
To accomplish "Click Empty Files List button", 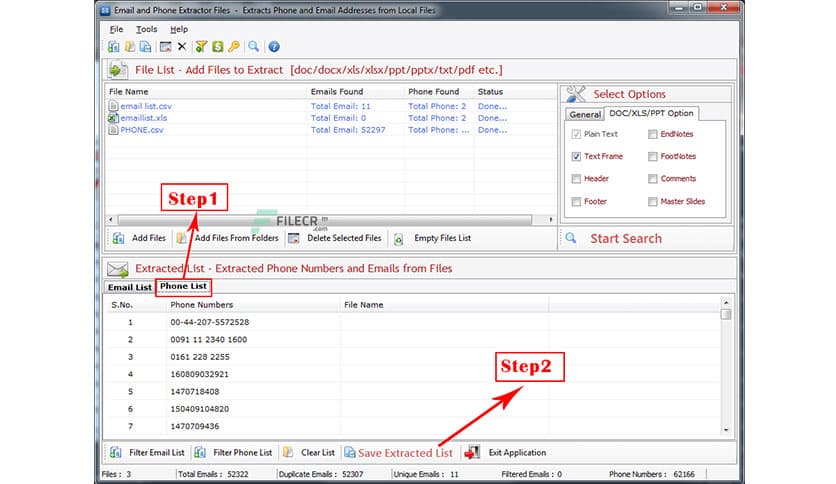I will pos(432,238).
